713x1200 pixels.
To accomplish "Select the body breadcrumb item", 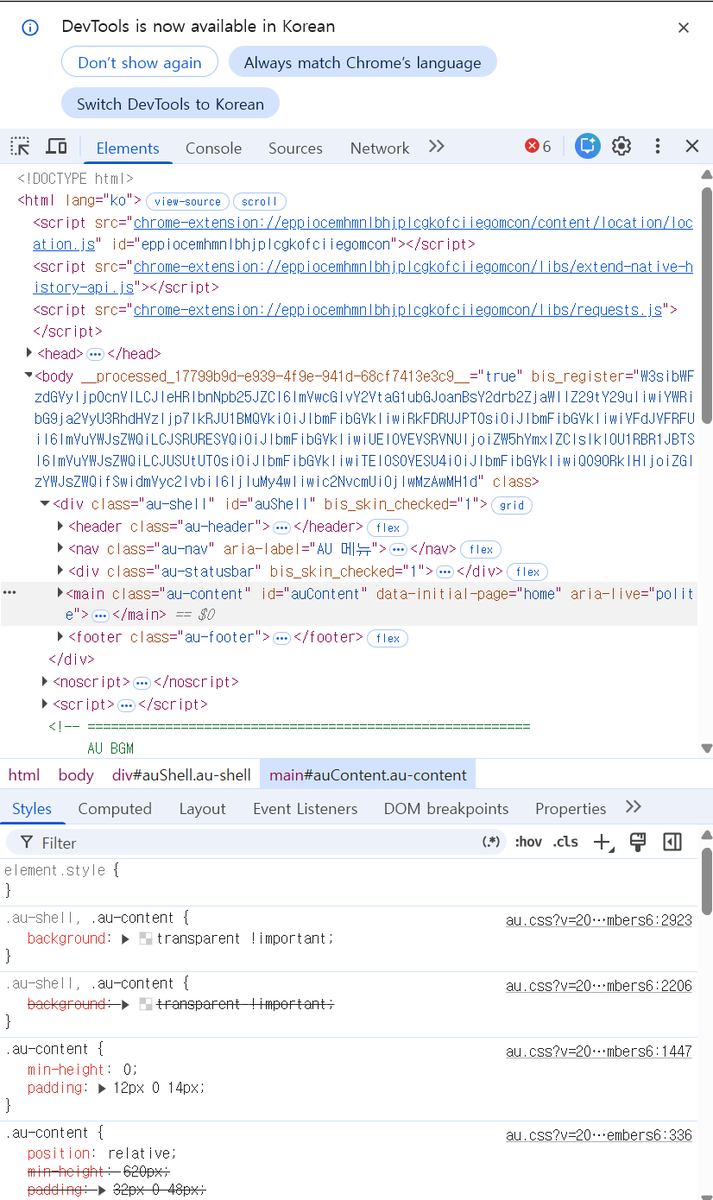I will tap(76, 775).
